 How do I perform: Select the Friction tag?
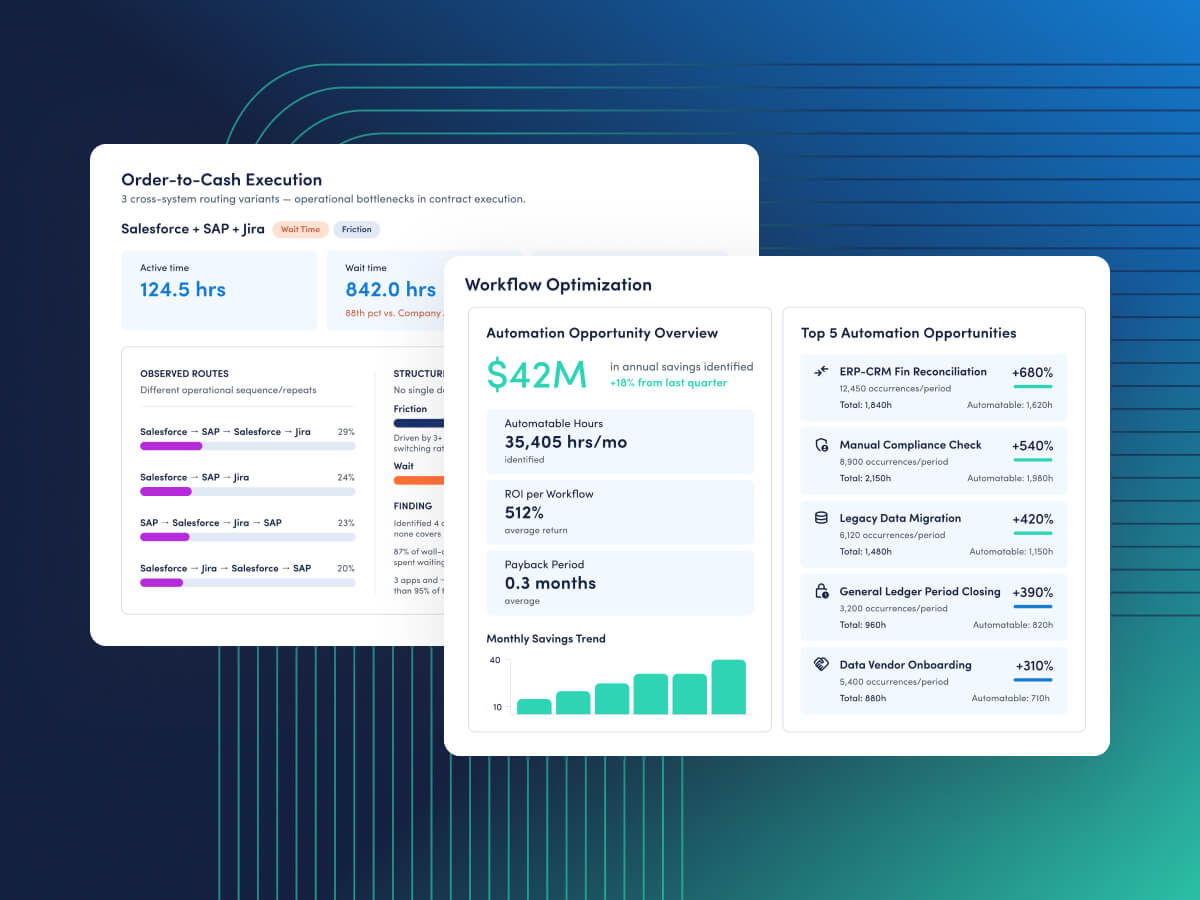[x=356, y=229]
